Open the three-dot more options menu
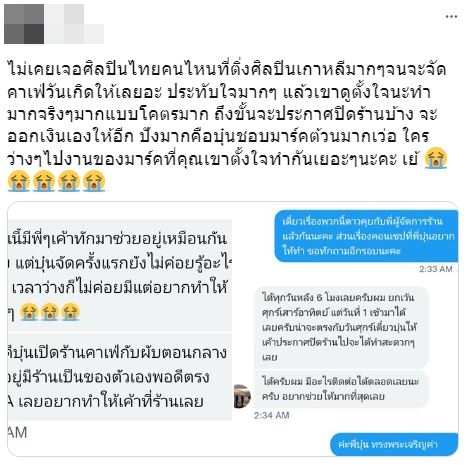469x465 pixels. [451, 16]
